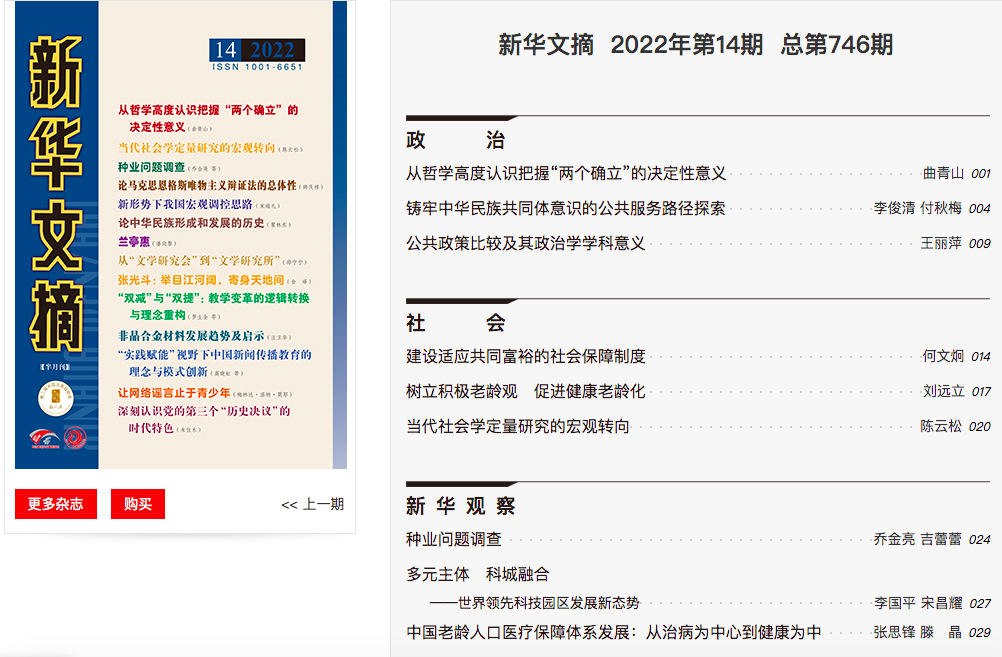Click the 购买 button
This screenshot has width=1002, height=657.
click(x=137, y=504)
